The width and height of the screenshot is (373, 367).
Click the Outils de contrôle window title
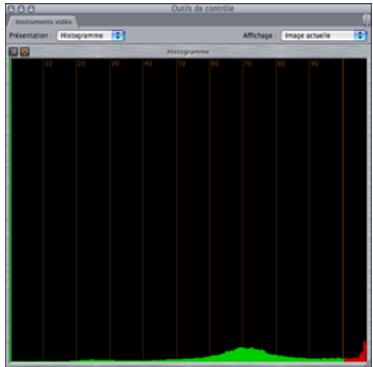click(203, 9)
